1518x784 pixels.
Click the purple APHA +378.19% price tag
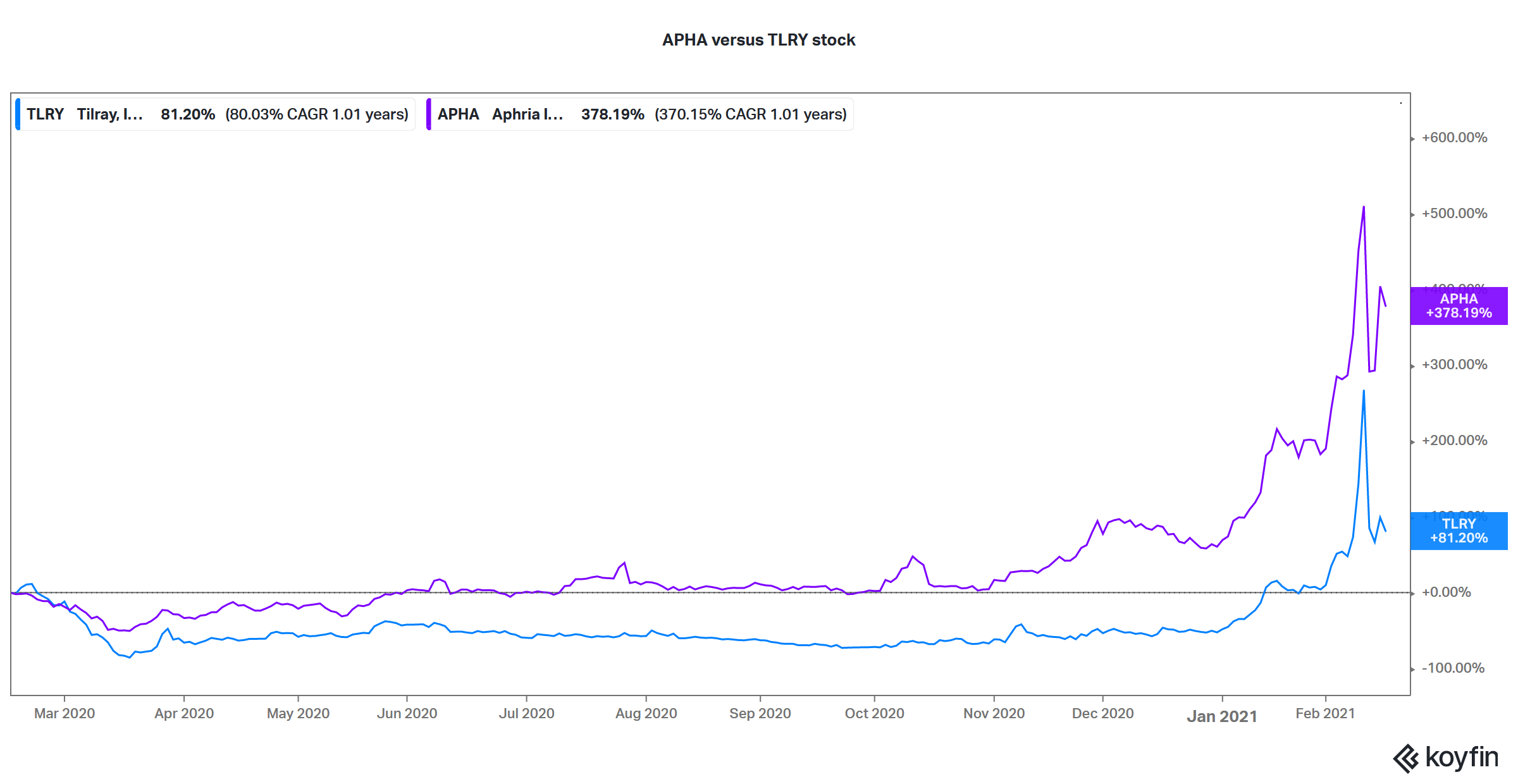point(1459,306)
